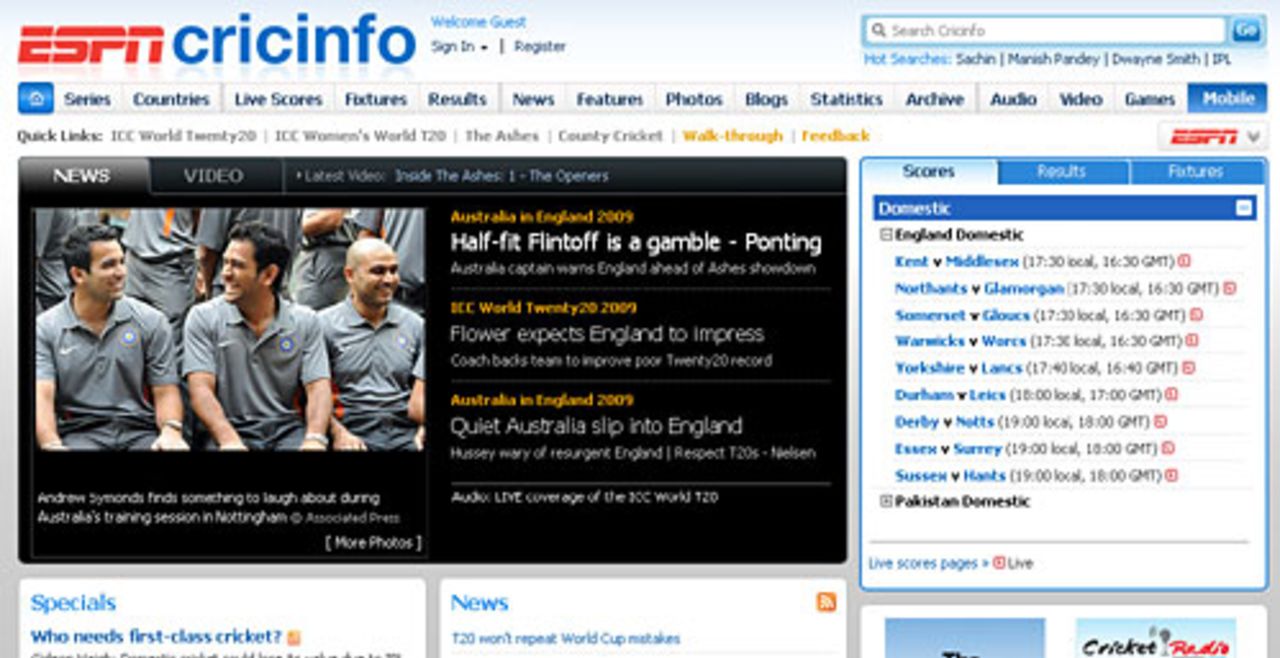Open the Fixtures menu in navigation bar

point(376,99)
